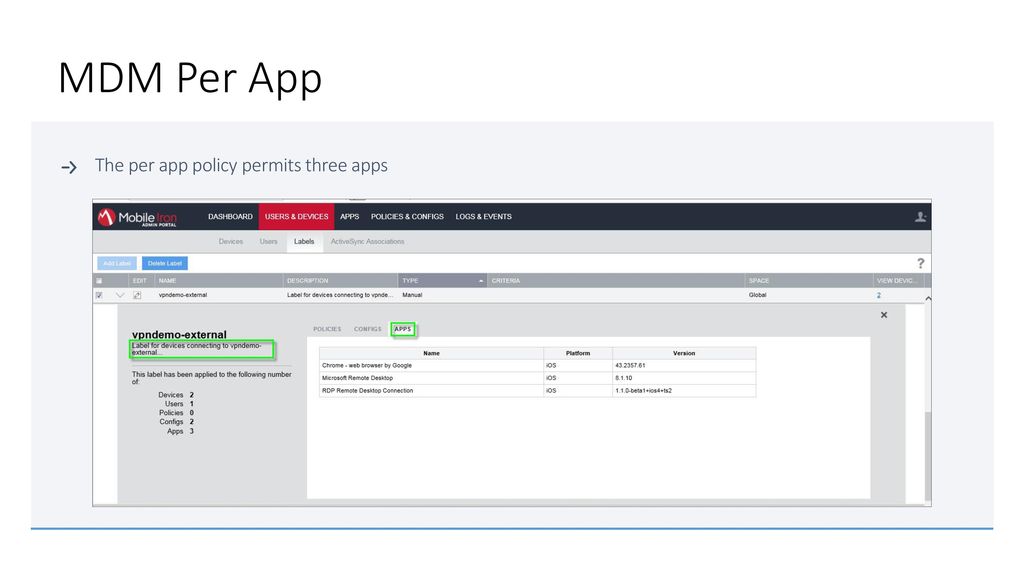Select 'Microsoft Remote Desktop' row
This screenshot has width=1024, height=576.
pyautogui.click(x=537, y=378)
